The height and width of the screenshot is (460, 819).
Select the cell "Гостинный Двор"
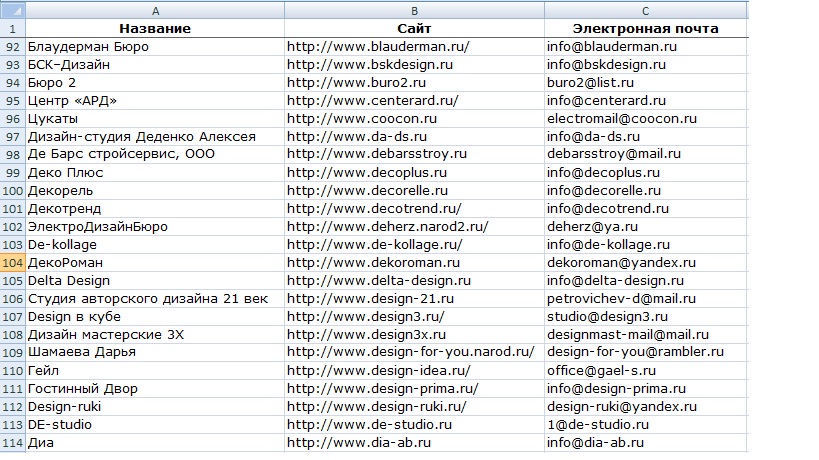pos(83,388)
